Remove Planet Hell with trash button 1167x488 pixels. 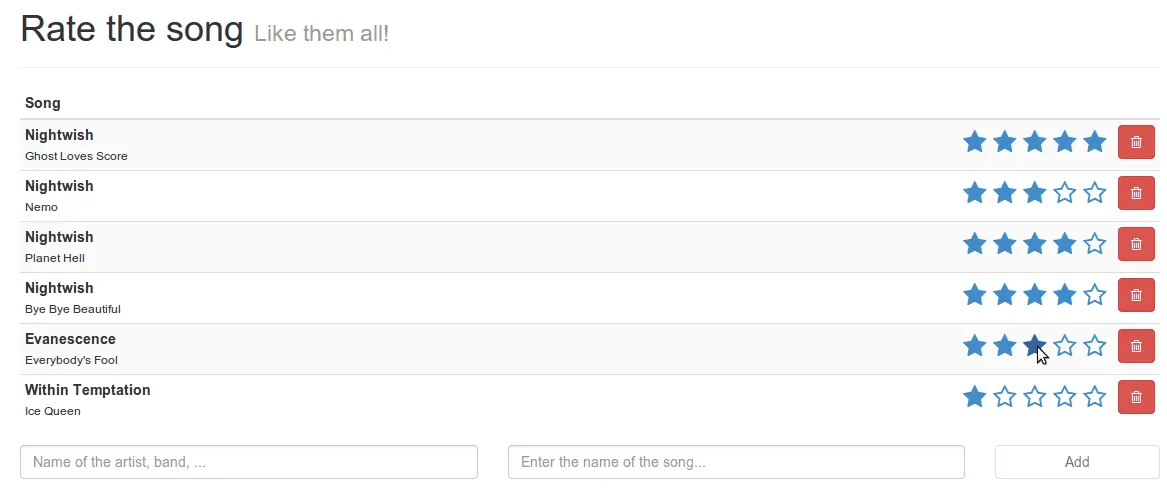click(x=1136, y=244)
